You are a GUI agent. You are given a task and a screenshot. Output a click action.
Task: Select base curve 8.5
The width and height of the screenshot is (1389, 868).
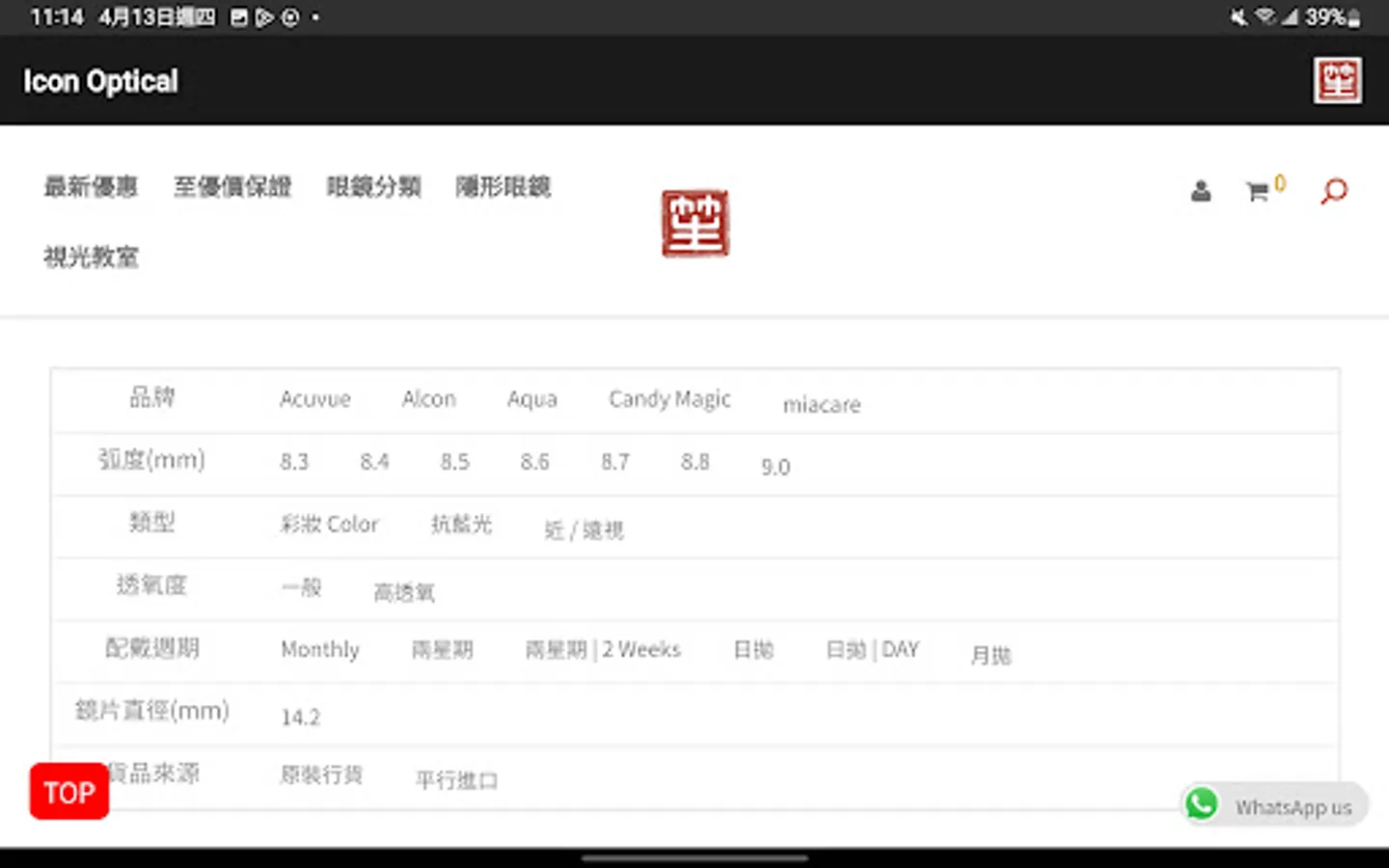coord(454,462)
